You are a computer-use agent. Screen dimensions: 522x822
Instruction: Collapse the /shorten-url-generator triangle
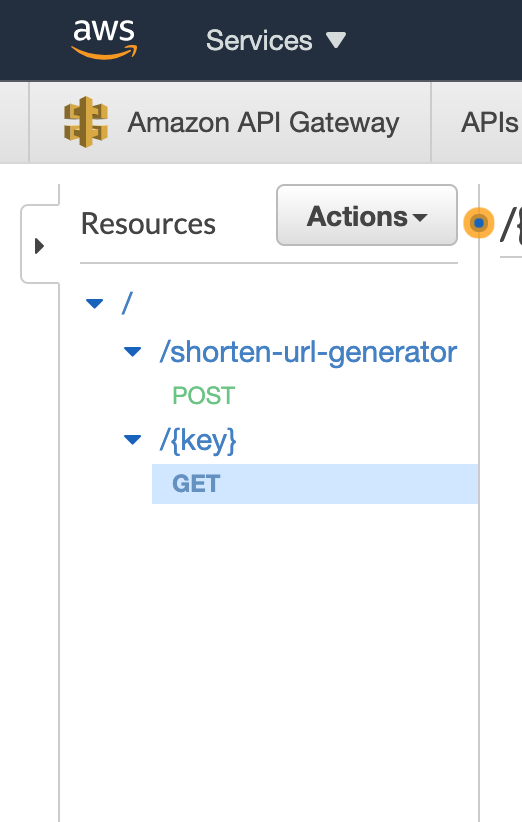(x=133, y=351)
